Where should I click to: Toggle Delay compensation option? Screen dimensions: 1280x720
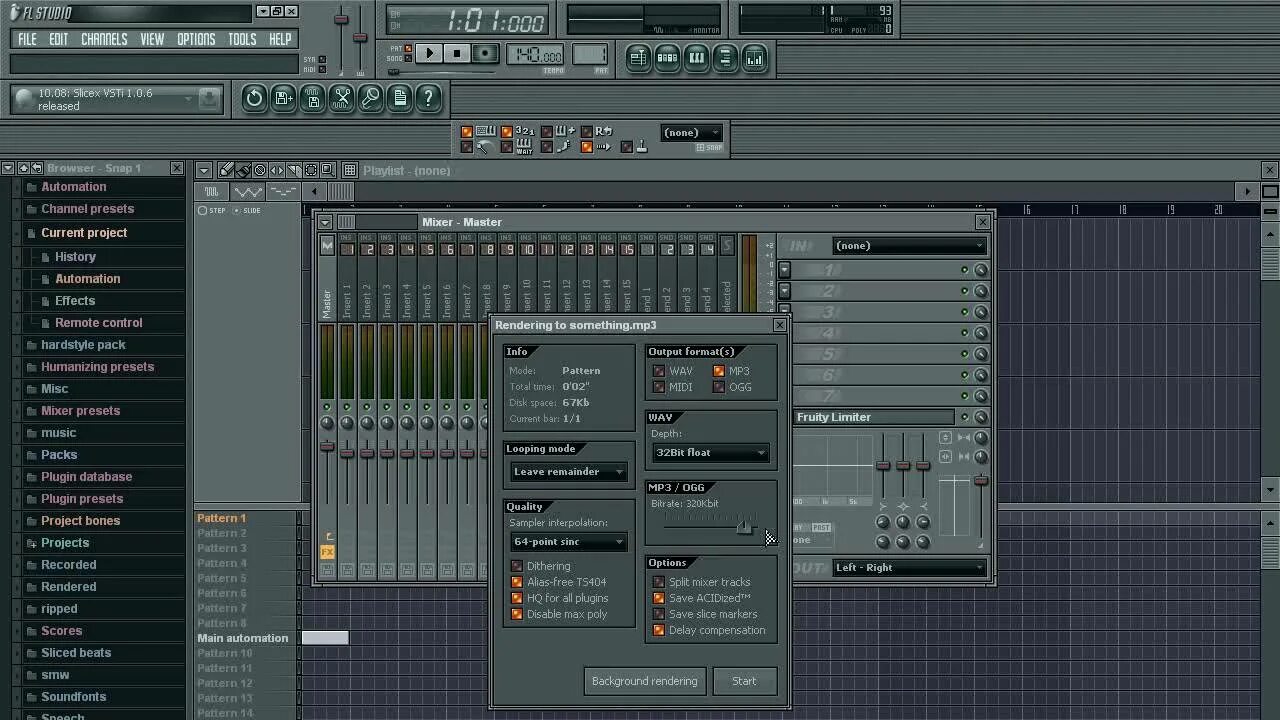coord(659,630)
